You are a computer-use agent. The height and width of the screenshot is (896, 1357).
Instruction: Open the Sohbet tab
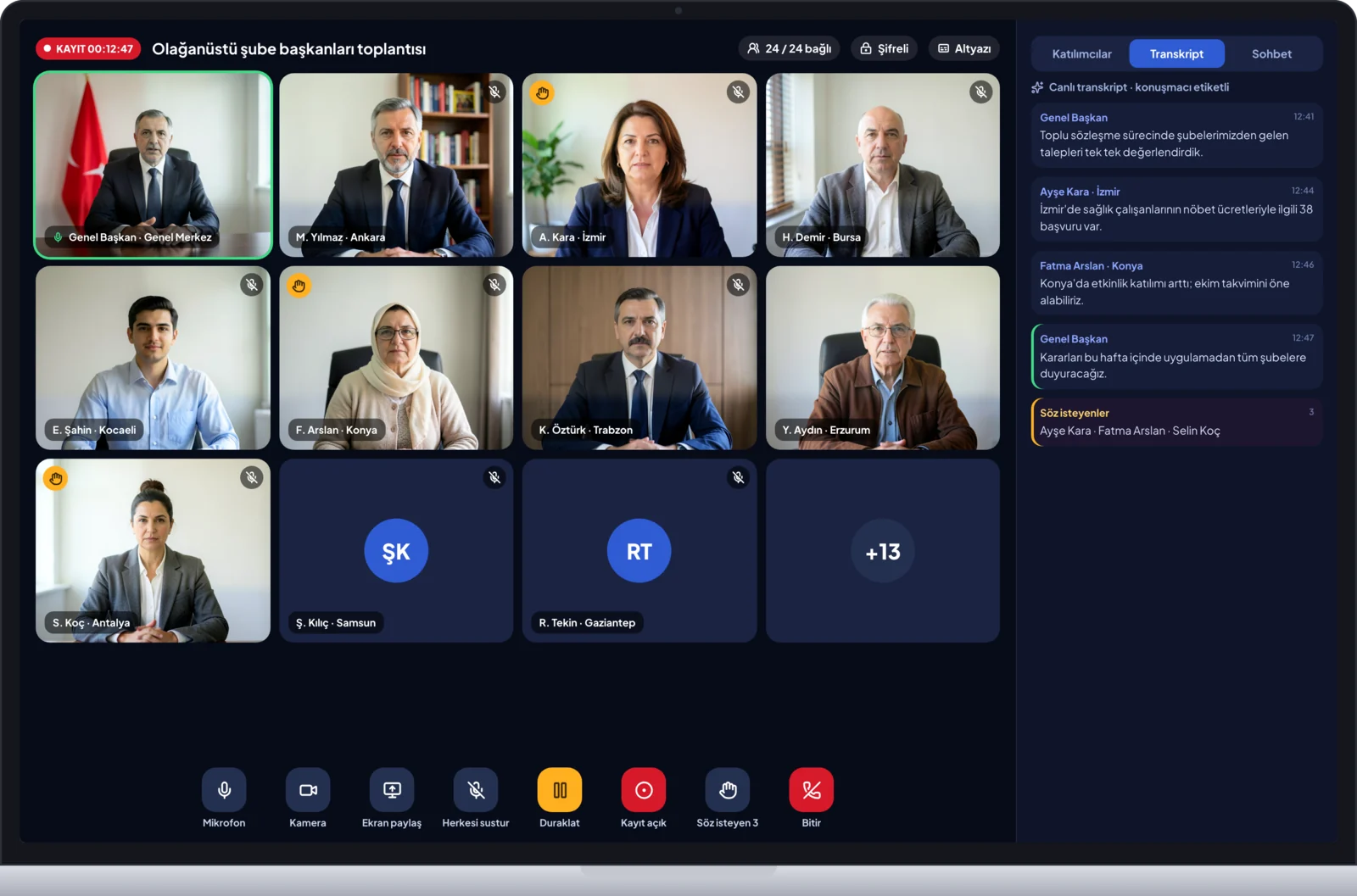[x=1271, y=53]
